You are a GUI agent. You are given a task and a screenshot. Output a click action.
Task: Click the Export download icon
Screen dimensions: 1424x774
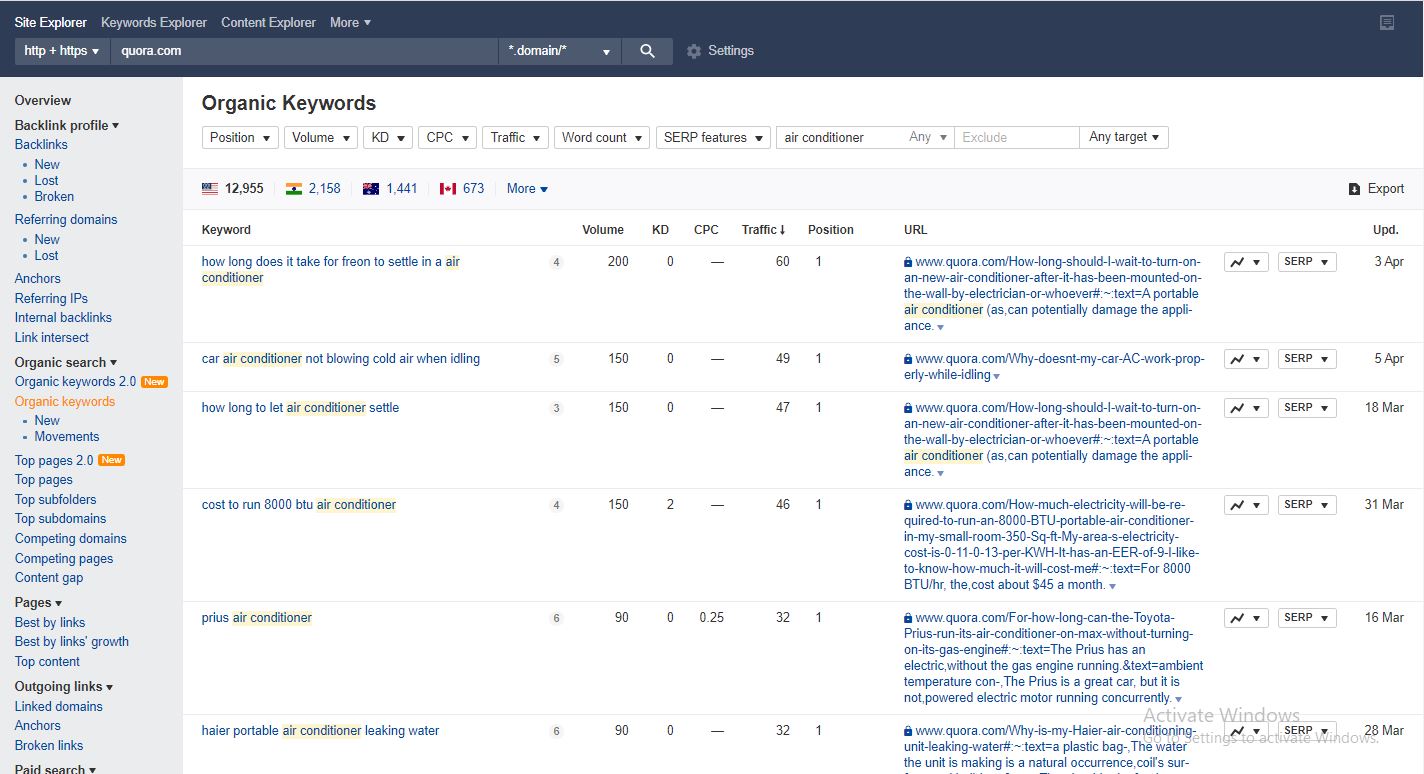click(x=1354, y=189)
